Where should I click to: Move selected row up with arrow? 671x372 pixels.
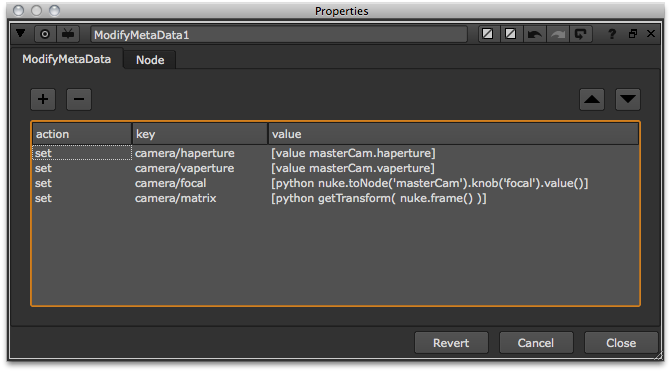[592, 99]
